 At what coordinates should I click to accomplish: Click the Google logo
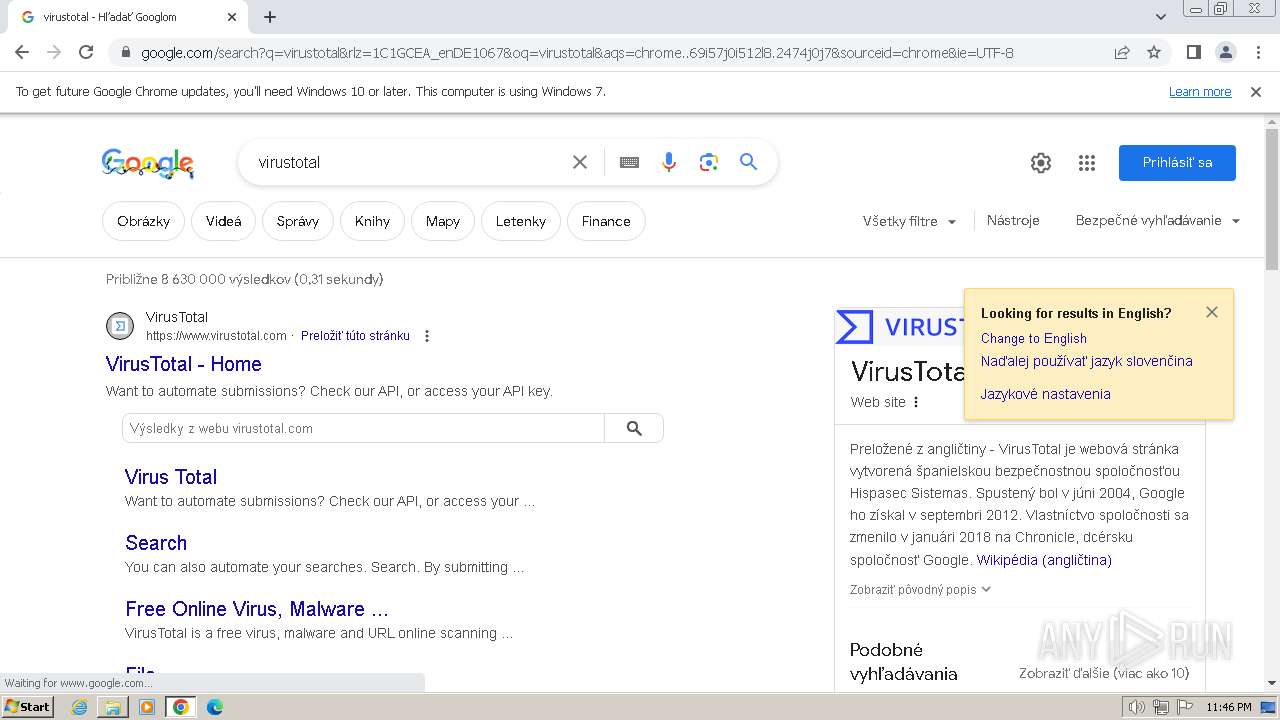[148, 163]
